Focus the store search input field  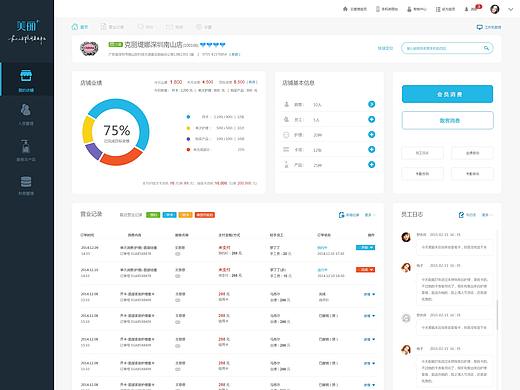pos(447,48)
